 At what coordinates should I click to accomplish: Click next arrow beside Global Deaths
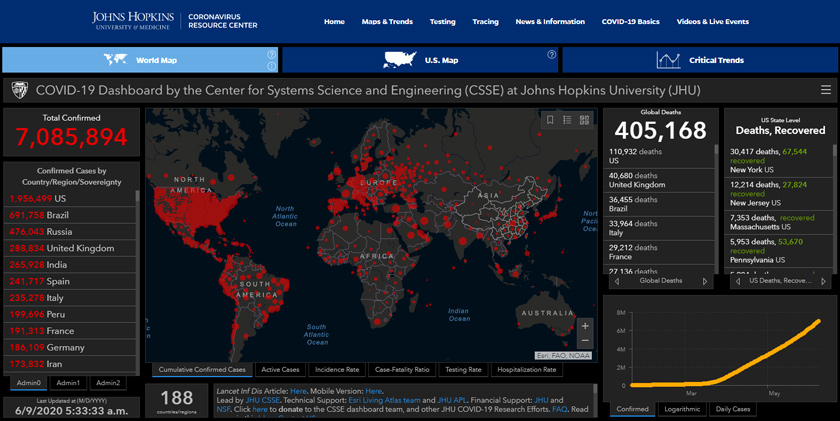point(704,282)
